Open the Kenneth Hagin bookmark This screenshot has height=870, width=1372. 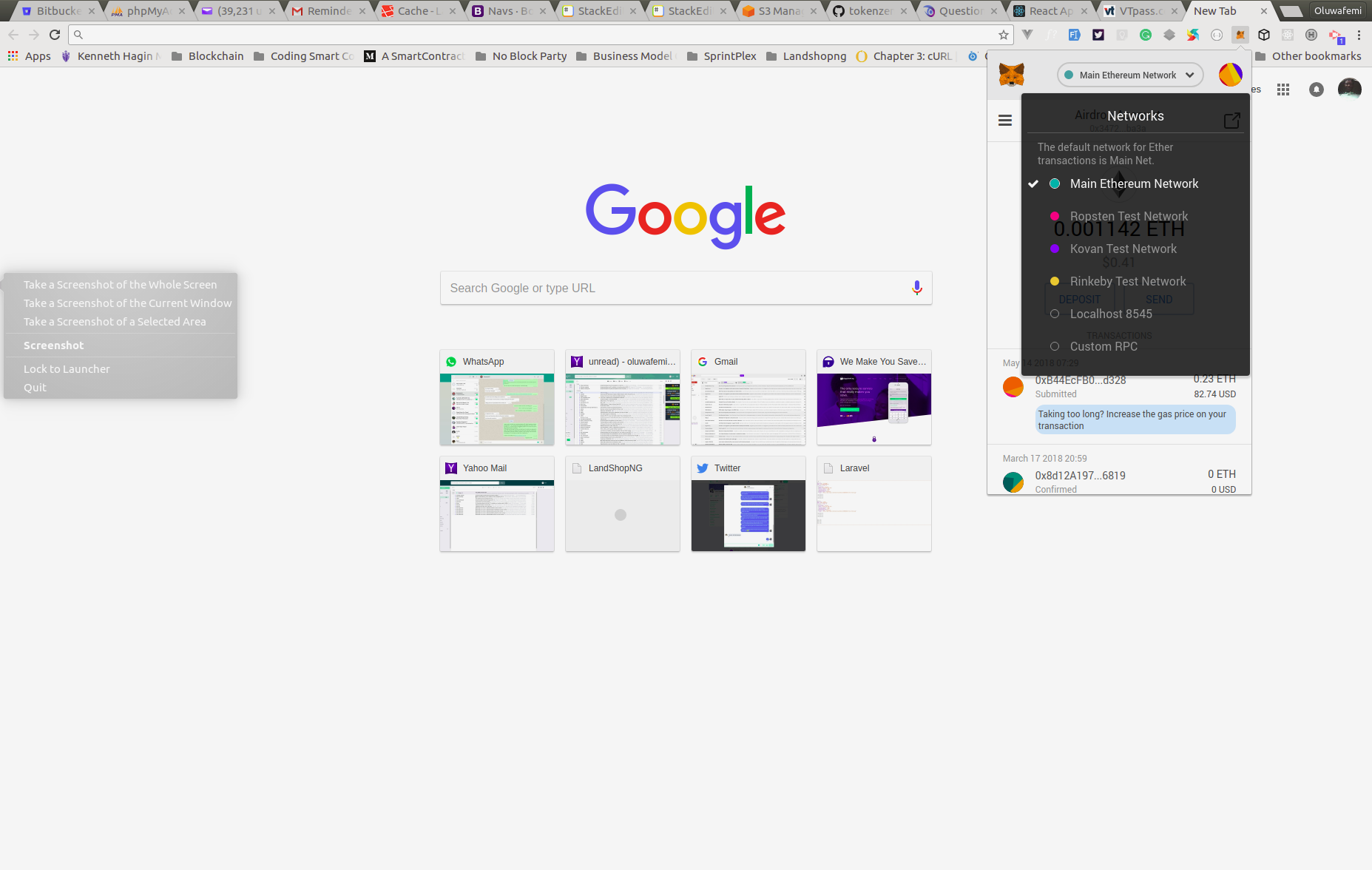(110, 56)
